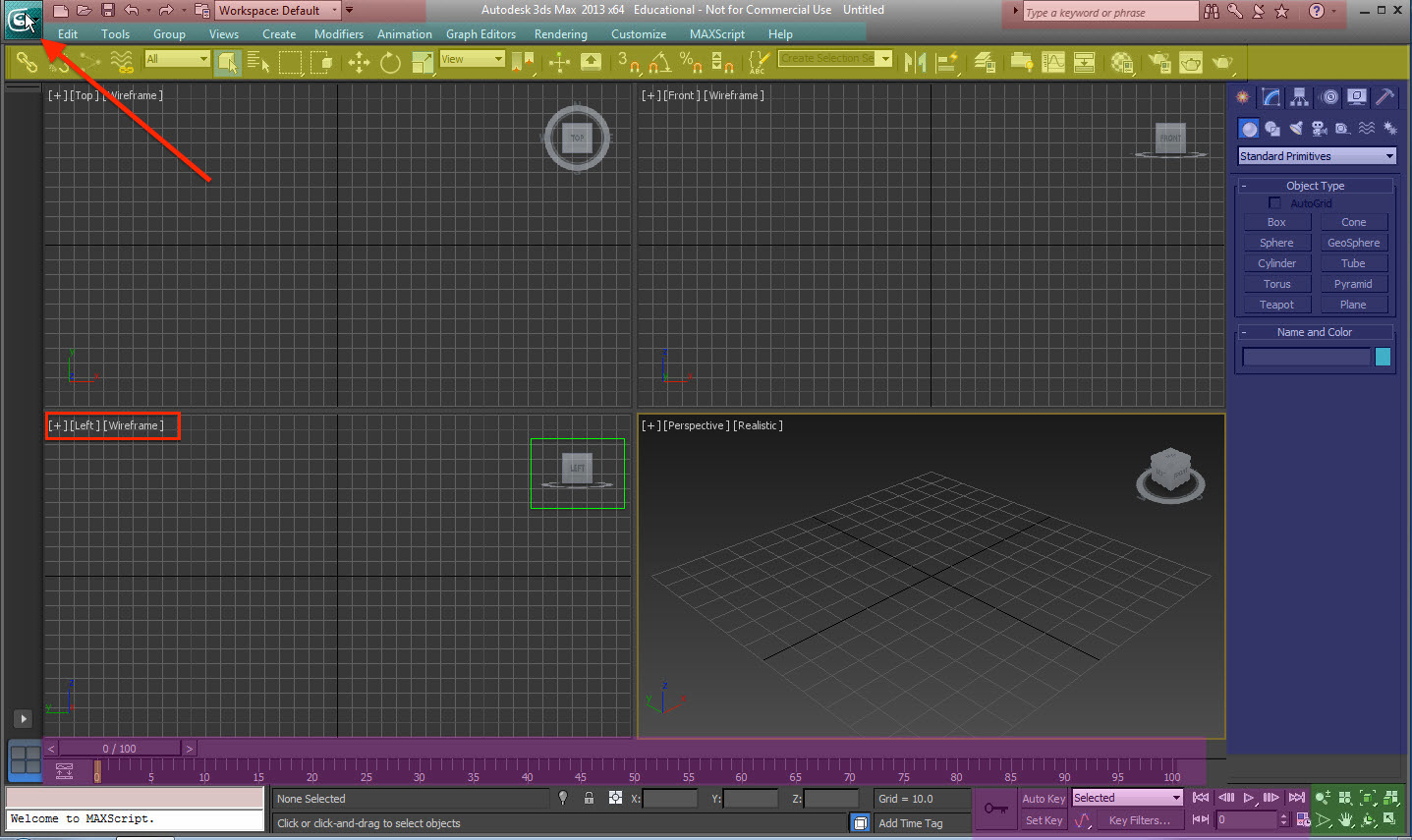The width and height of the screenshot is (1412, 840).
Task: Click the Align tool icon
Action: 947,63
